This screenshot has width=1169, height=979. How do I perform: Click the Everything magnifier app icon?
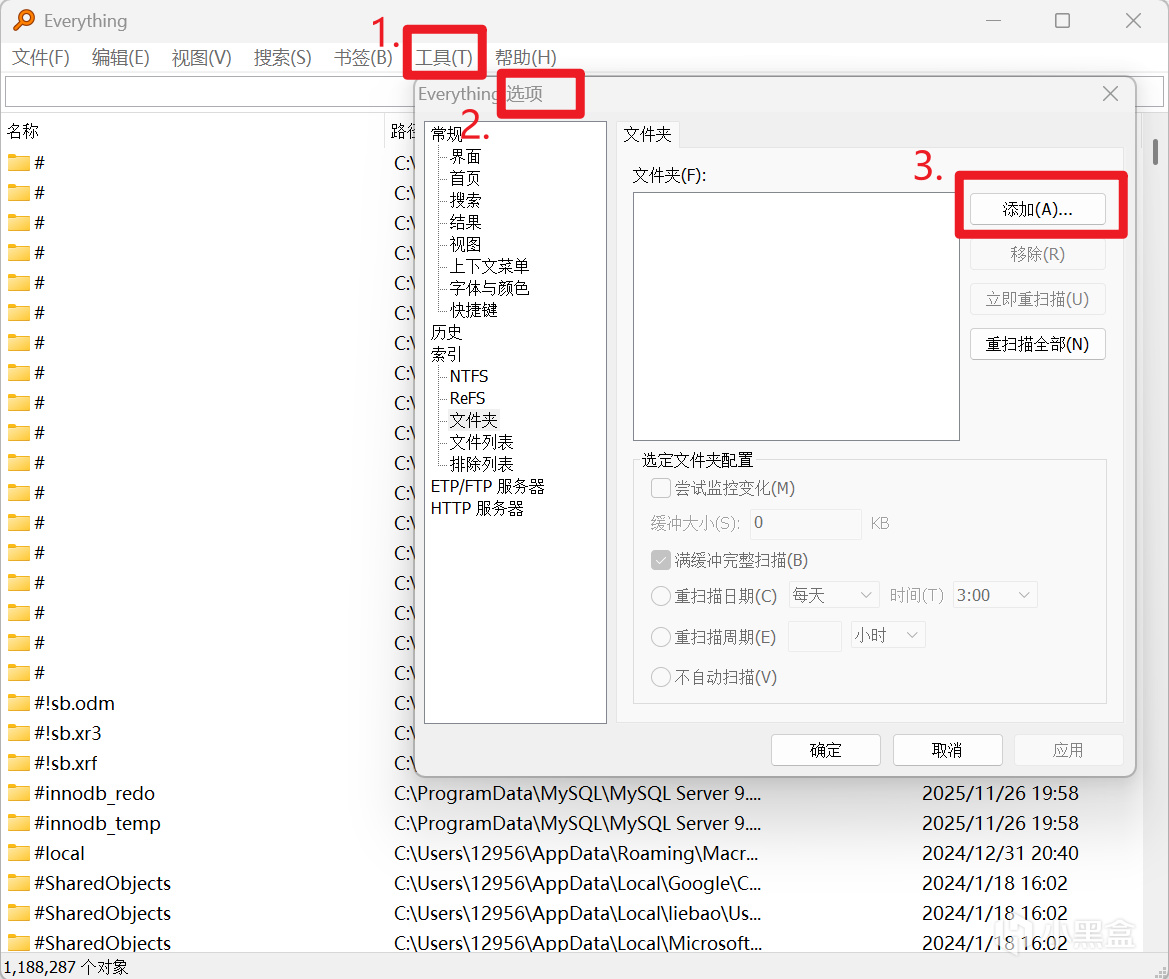23,20
